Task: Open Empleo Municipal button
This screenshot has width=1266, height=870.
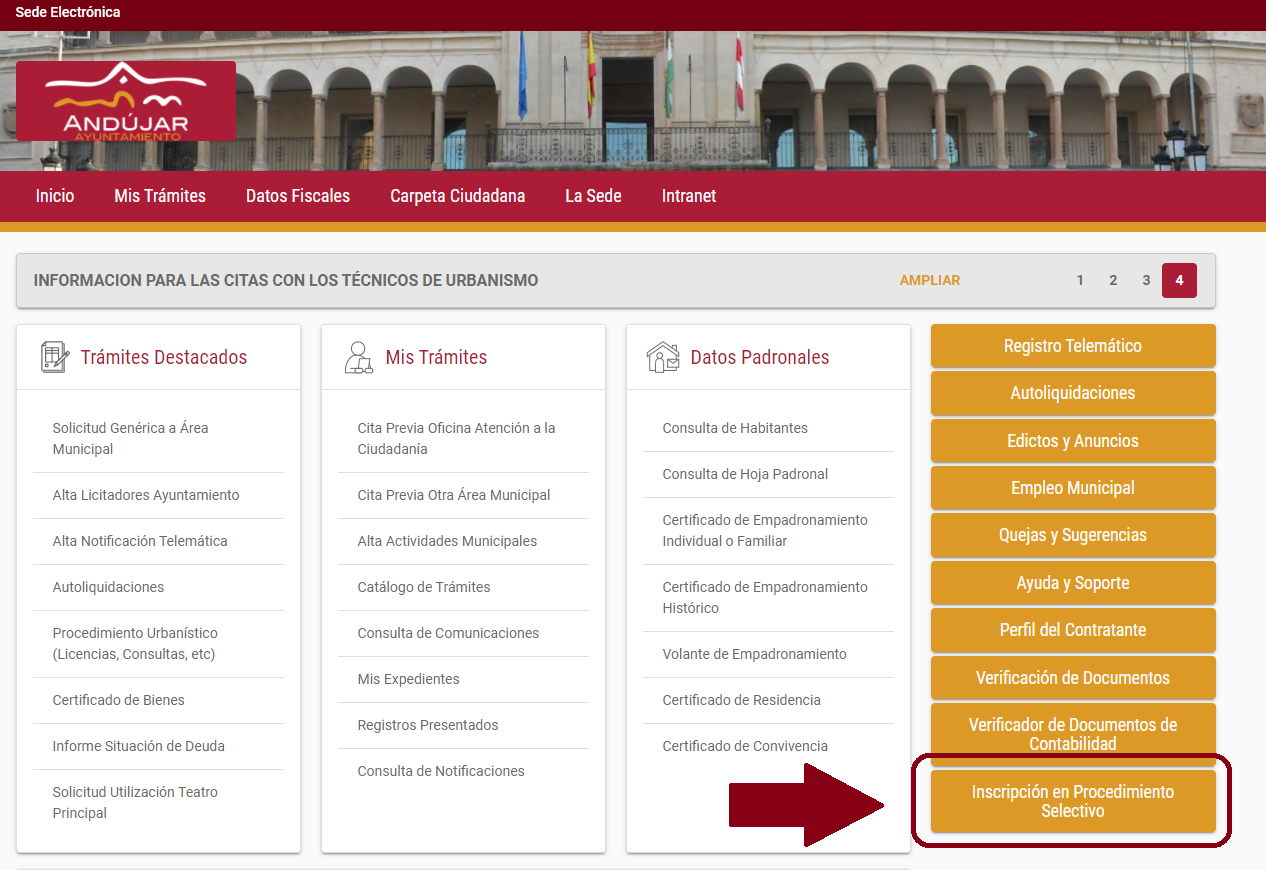Action: tap(1073, 488)
